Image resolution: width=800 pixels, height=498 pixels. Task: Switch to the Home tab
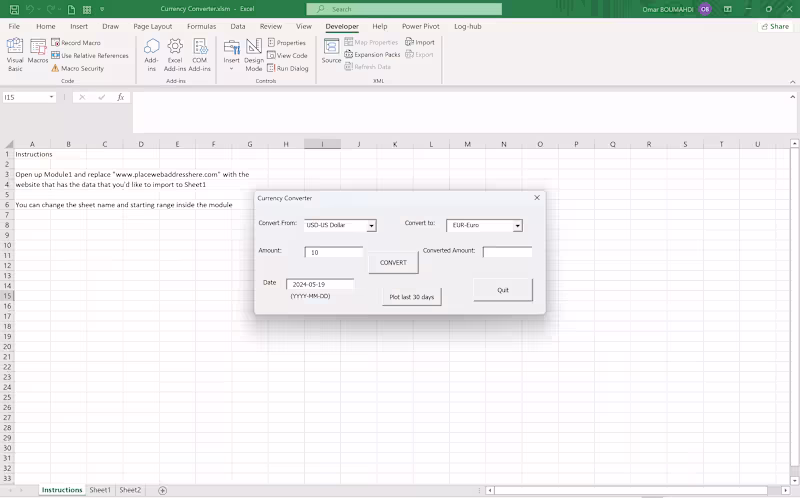click(x=45, y=27)
